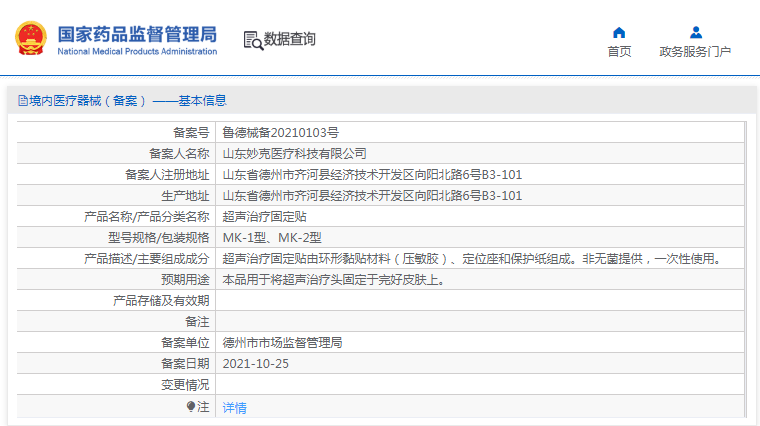Click the 首页 text link

[619, 51]
